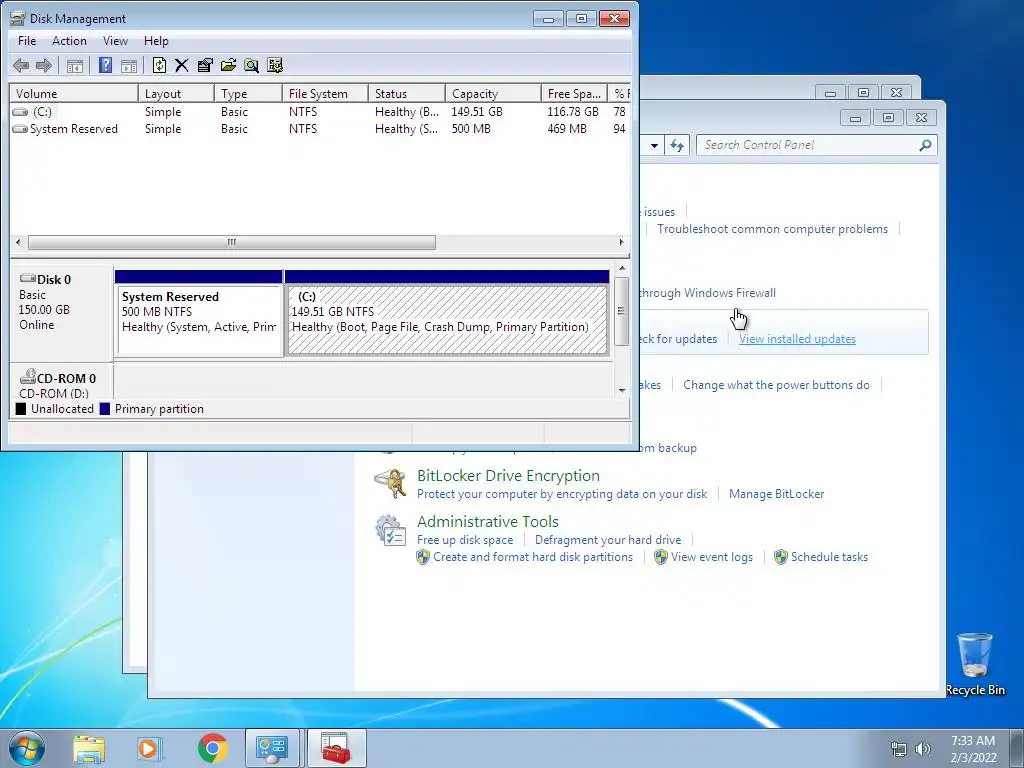Click the Control Panel address refresh arrows

677,145
